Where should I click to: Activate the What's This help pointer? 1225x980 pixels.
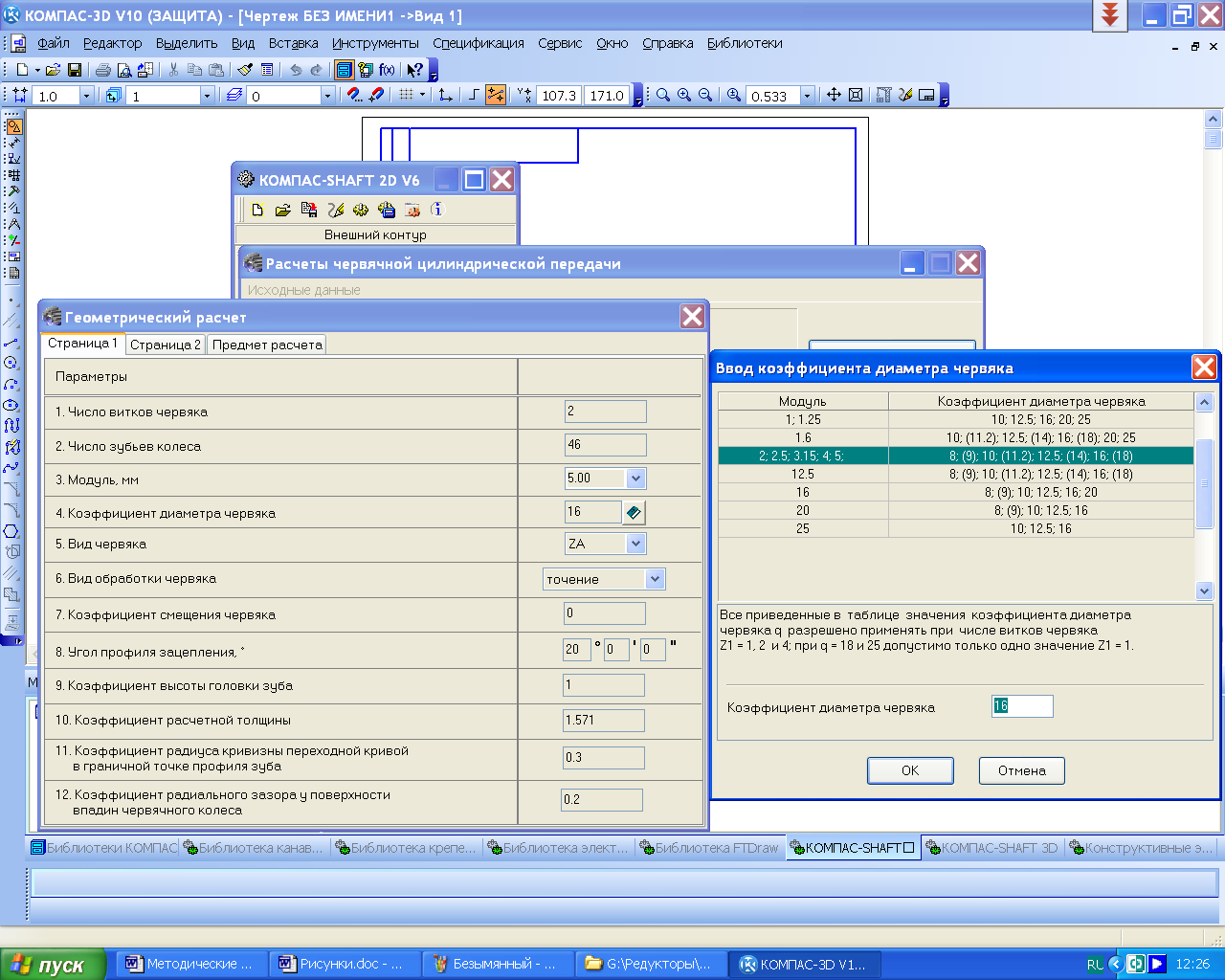click(414, 70)
